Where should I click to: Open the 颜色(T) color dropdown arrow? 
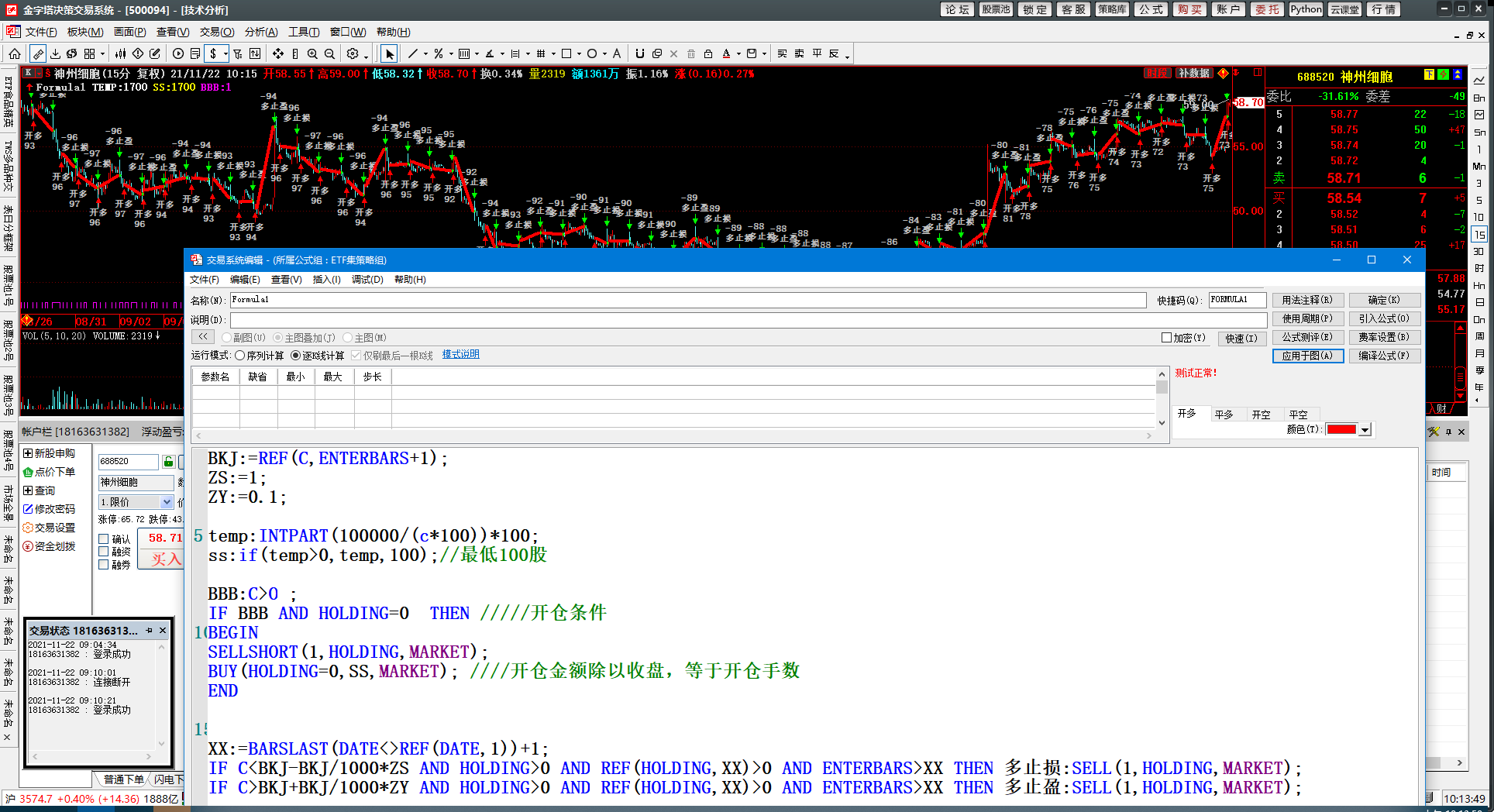[1365, 430]
